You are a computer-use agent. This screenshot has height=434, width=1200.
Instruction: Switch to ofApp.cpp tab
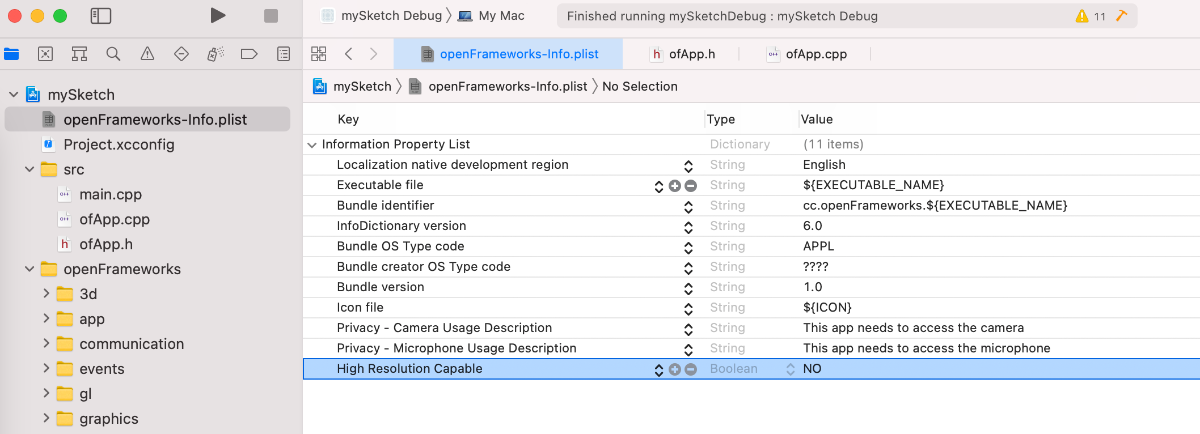point(806,54)
